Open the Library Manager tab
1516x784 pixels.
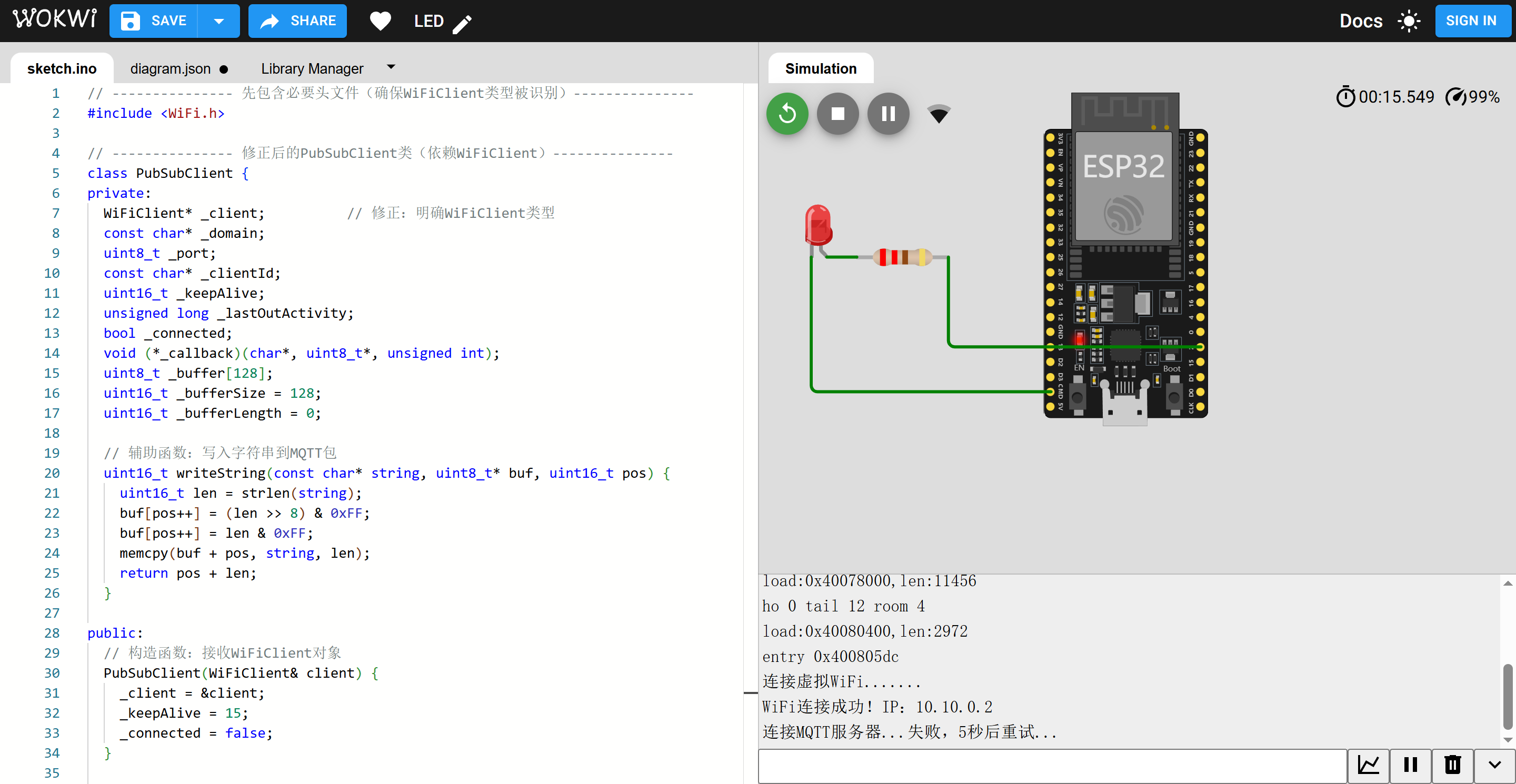pos(312,69)
